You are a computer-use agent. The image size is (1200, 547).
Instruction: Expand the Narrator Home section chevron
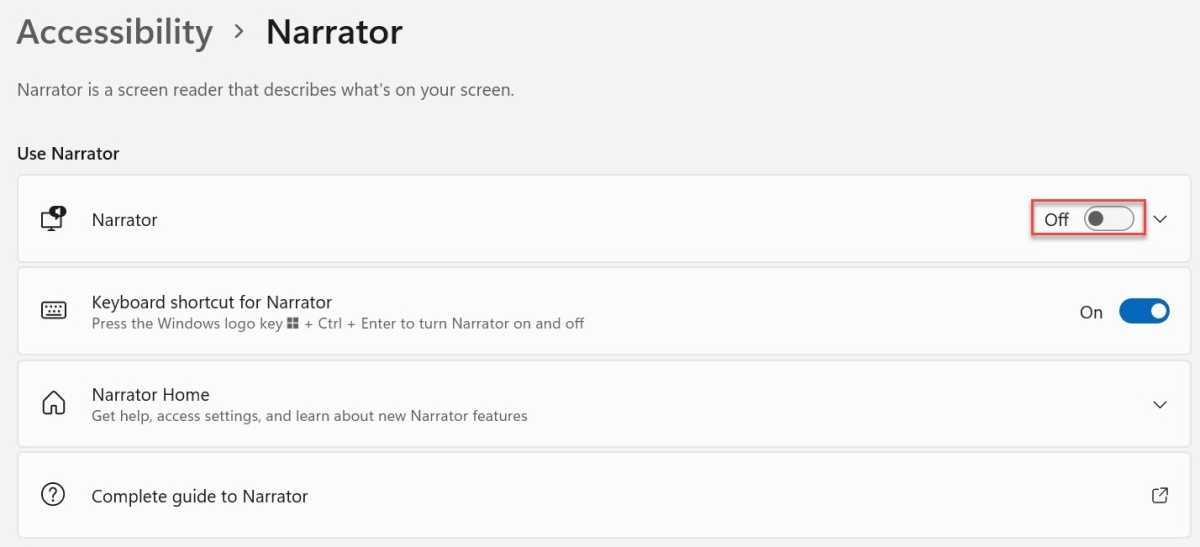click(1160, 405)
